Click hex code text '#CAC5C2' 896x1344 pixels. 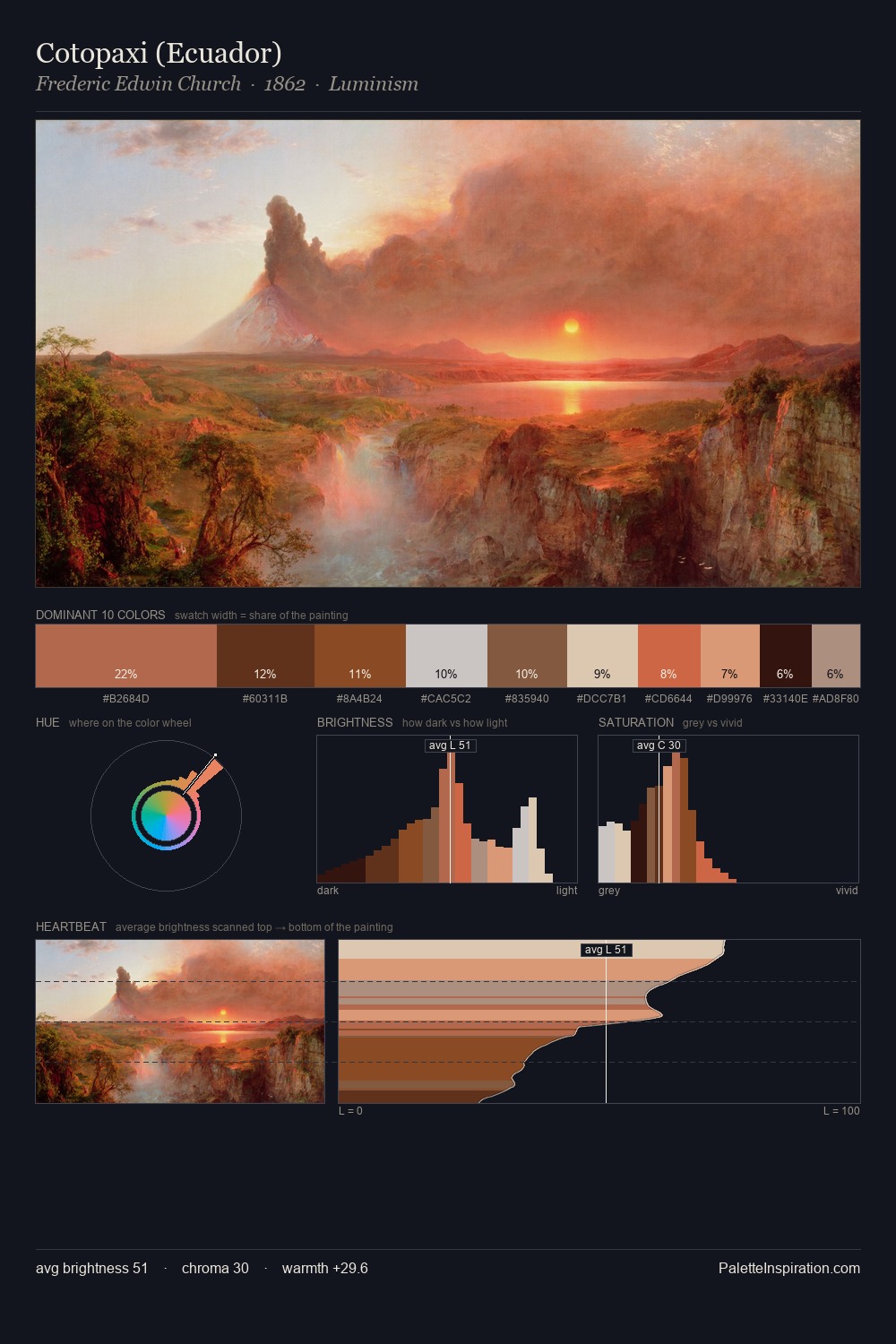pyautogui.click(x=445, y=699)
